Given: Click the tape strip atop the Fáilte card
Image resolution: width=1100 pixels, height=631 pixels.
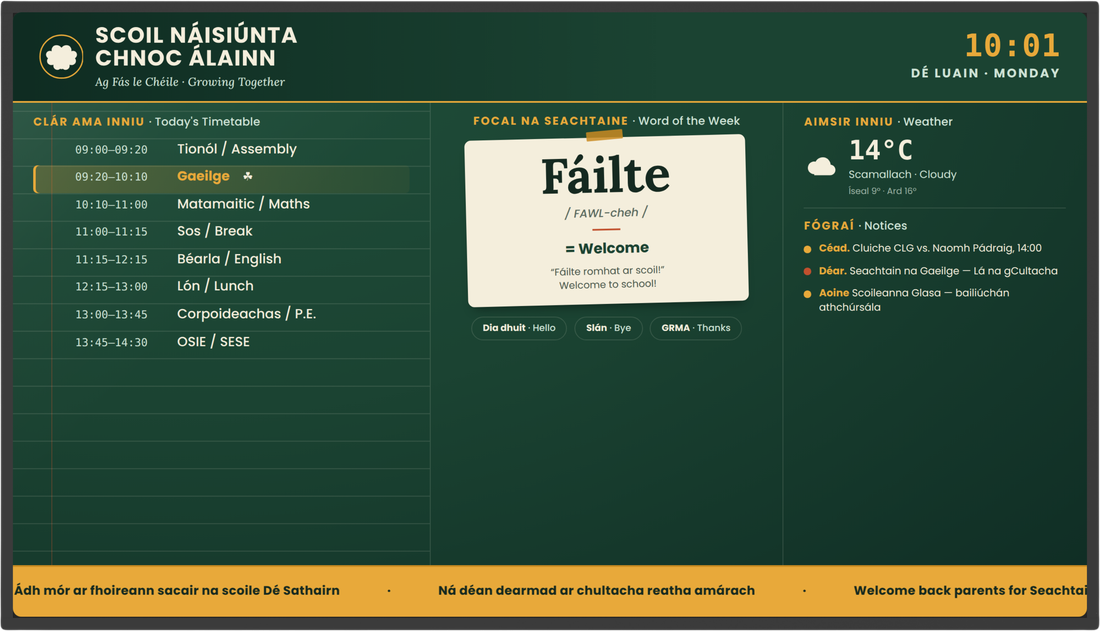Looking at the screenshot, I should [x=605, y=135].
